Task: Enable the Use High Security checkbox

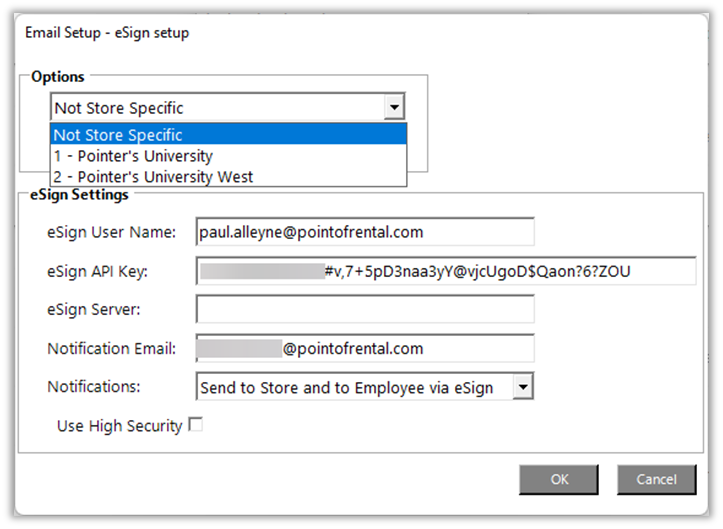Action: pyautogui.click(x=196, y=425)
